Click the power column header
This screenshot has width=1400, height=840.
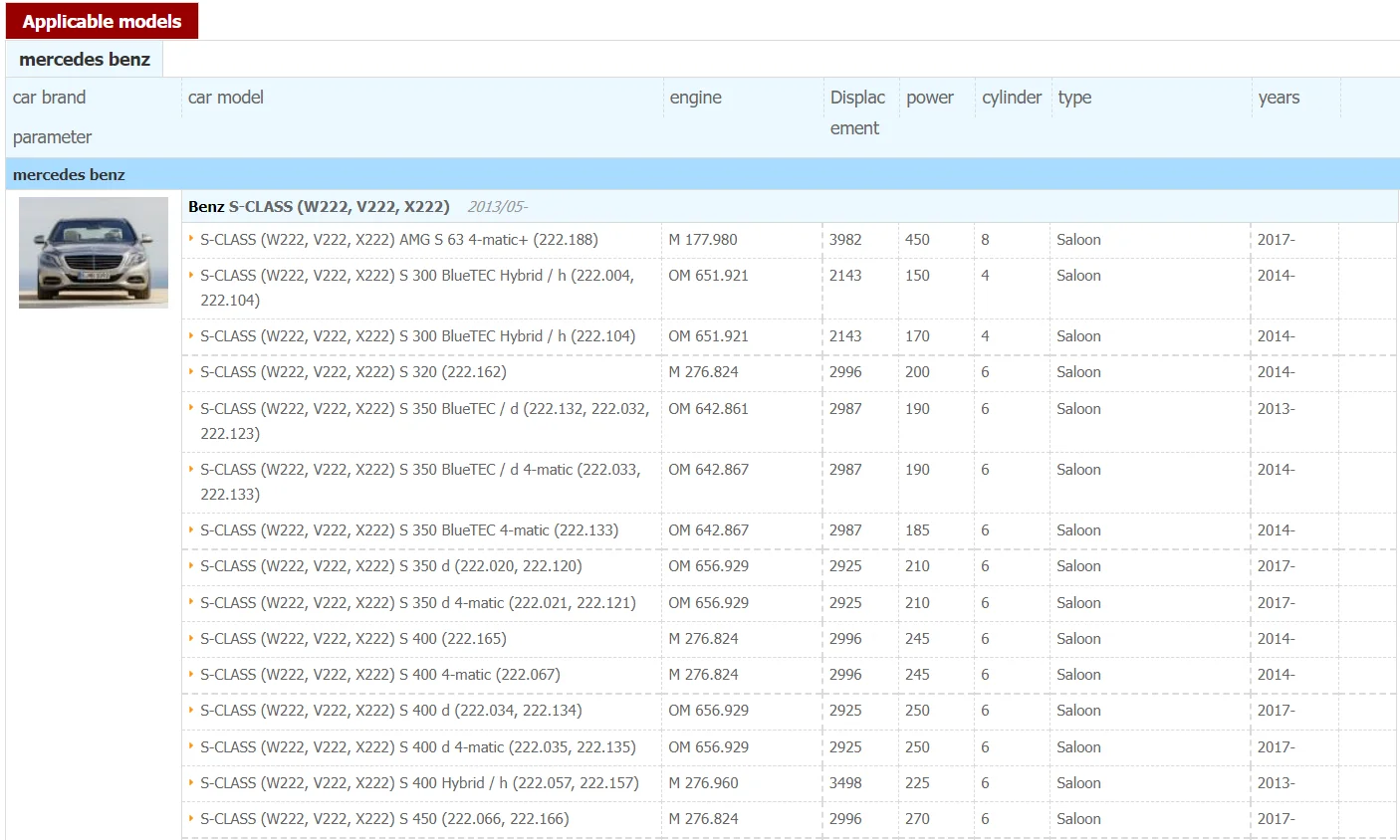point(930,98)
